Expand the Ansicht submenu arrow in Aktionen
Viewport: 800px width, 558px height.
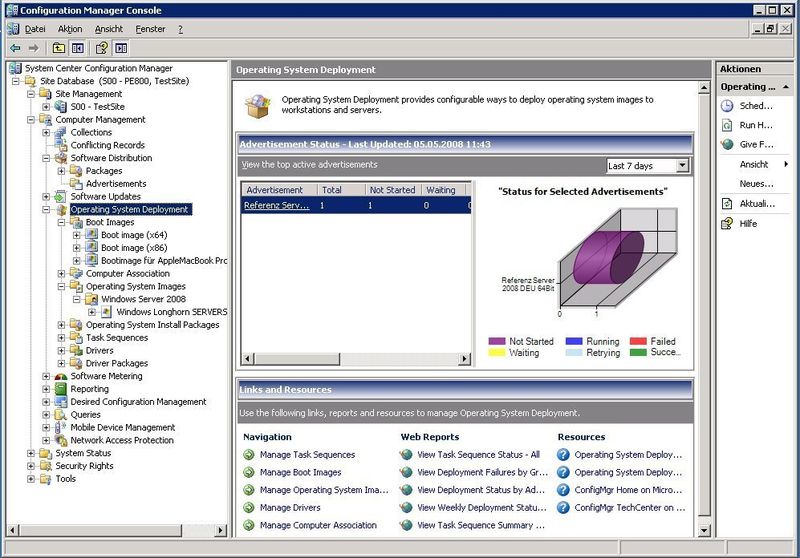[x=786, y=164]
